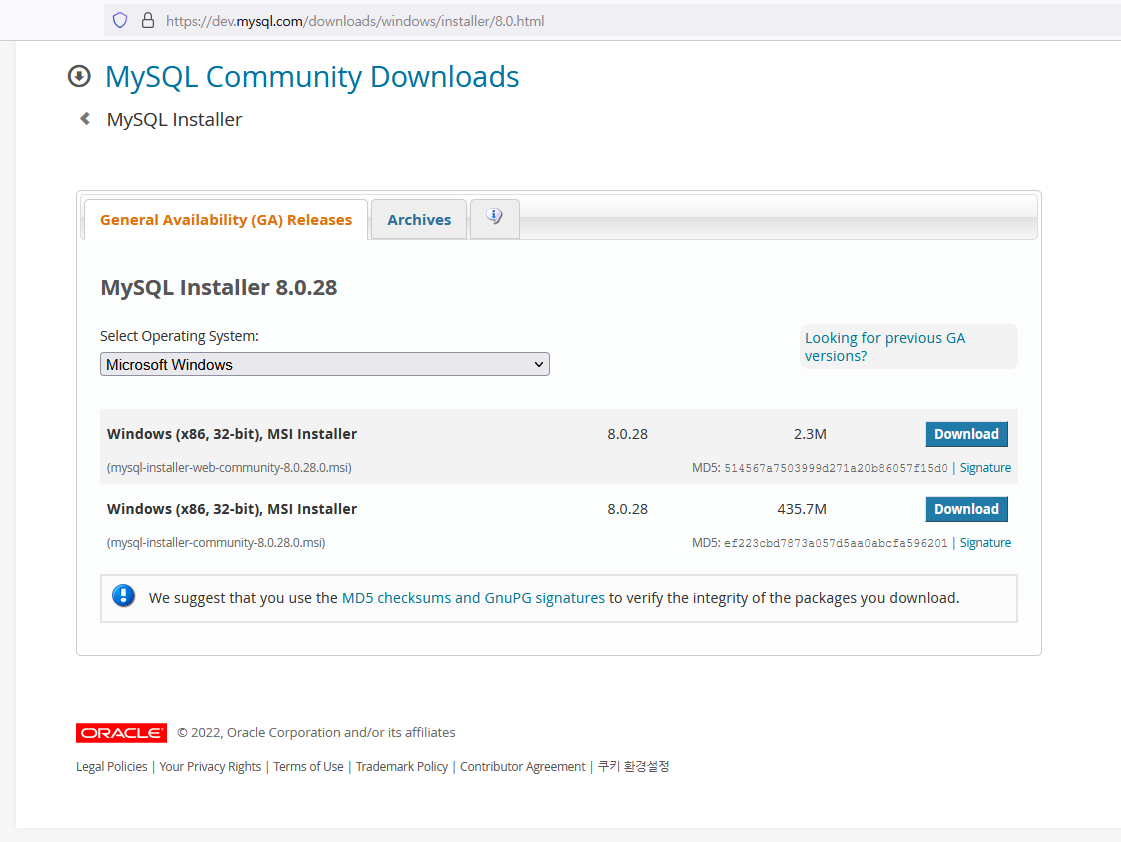Open the 쿠키 환경설정 cookie settings link
The height and width of the screenshot is (842, 1121).
click(x=633, y=766)
